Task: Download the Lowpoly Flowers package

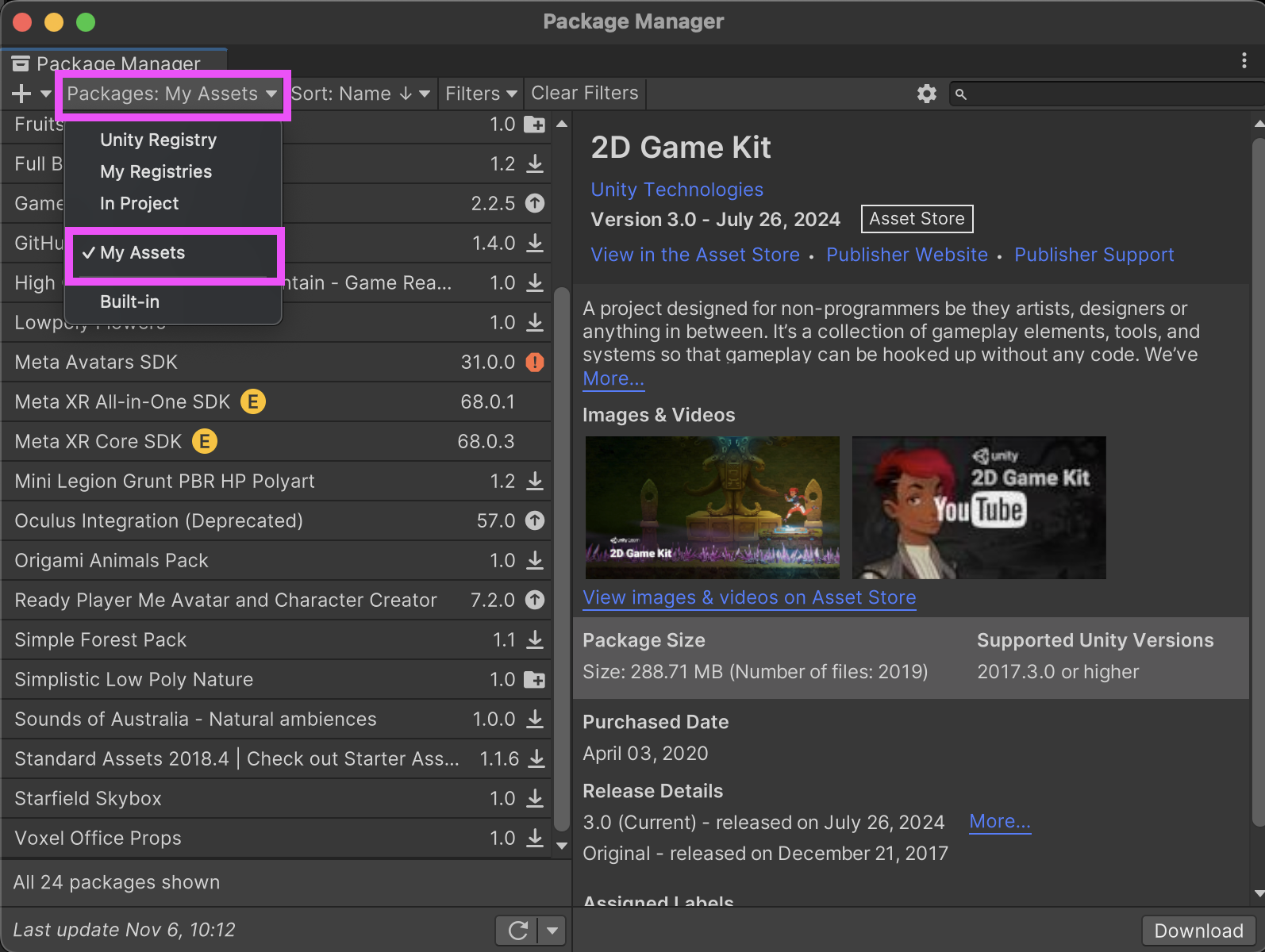Action: tap(536, 322)
